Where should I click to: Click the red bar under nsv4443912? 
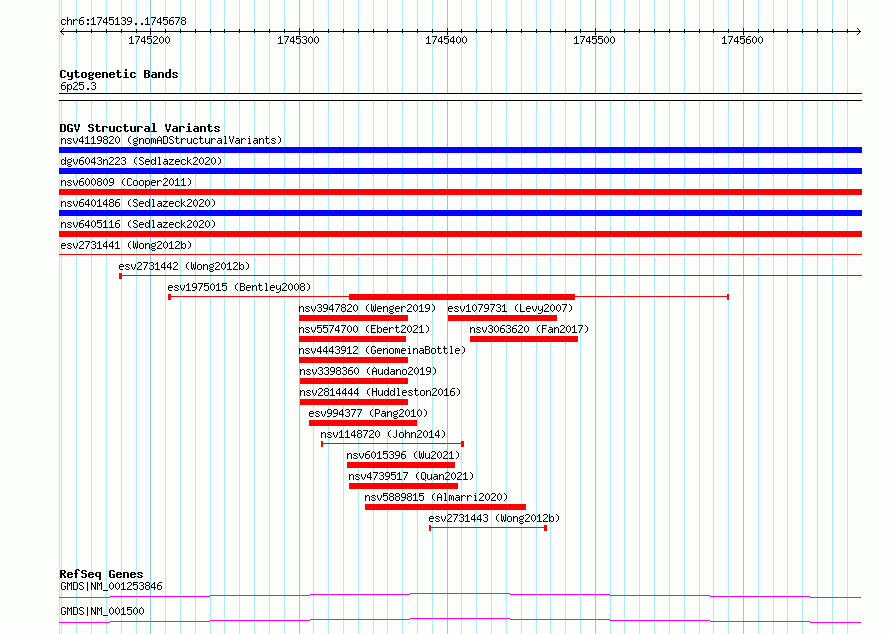click(x=354, y=360)
